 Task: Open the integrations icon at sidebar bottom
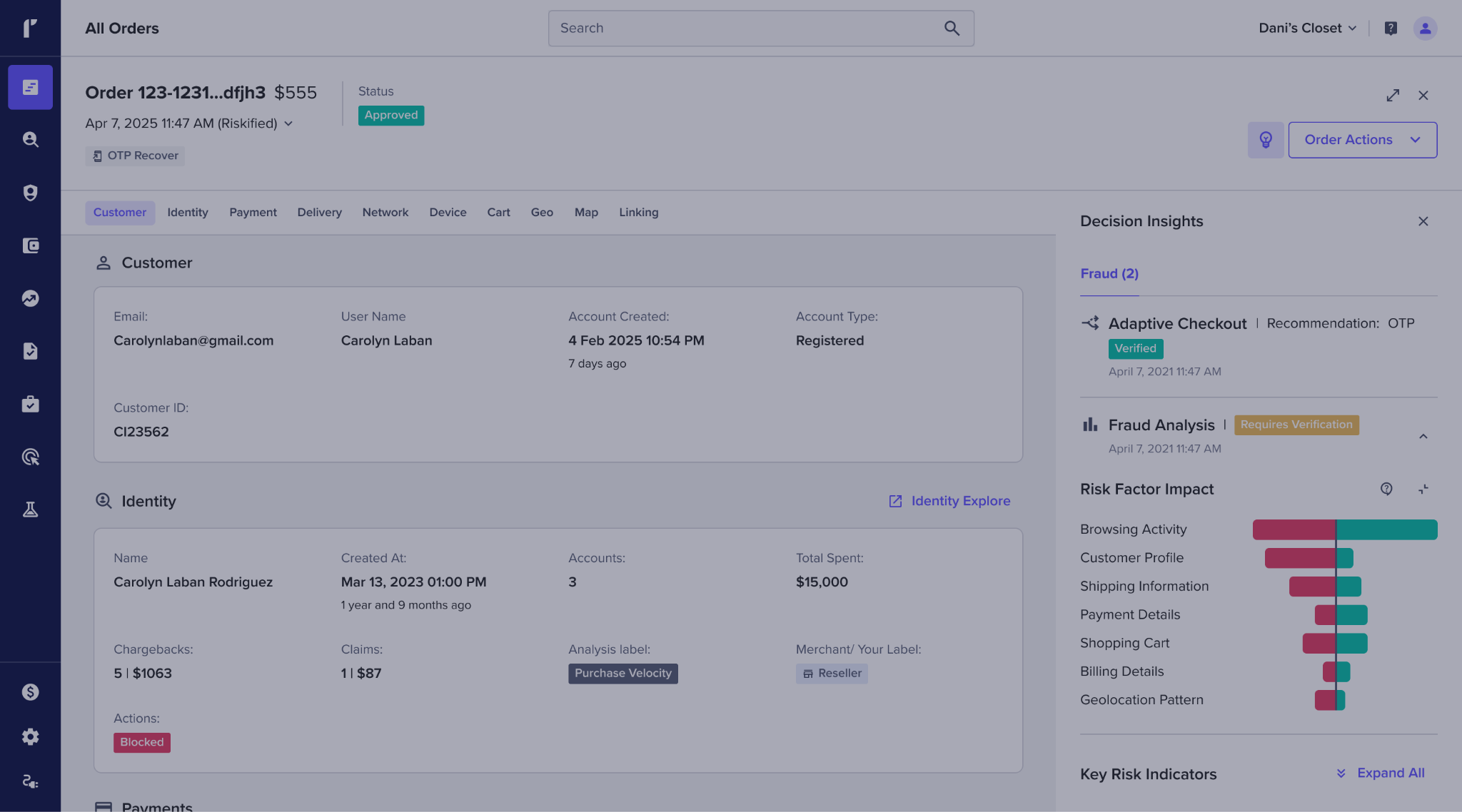pos(30,781)
